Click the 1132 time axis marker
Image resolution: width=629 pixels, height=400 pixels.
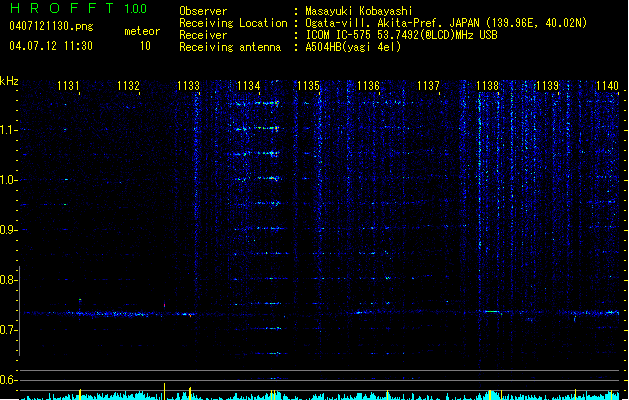point(128,86)
